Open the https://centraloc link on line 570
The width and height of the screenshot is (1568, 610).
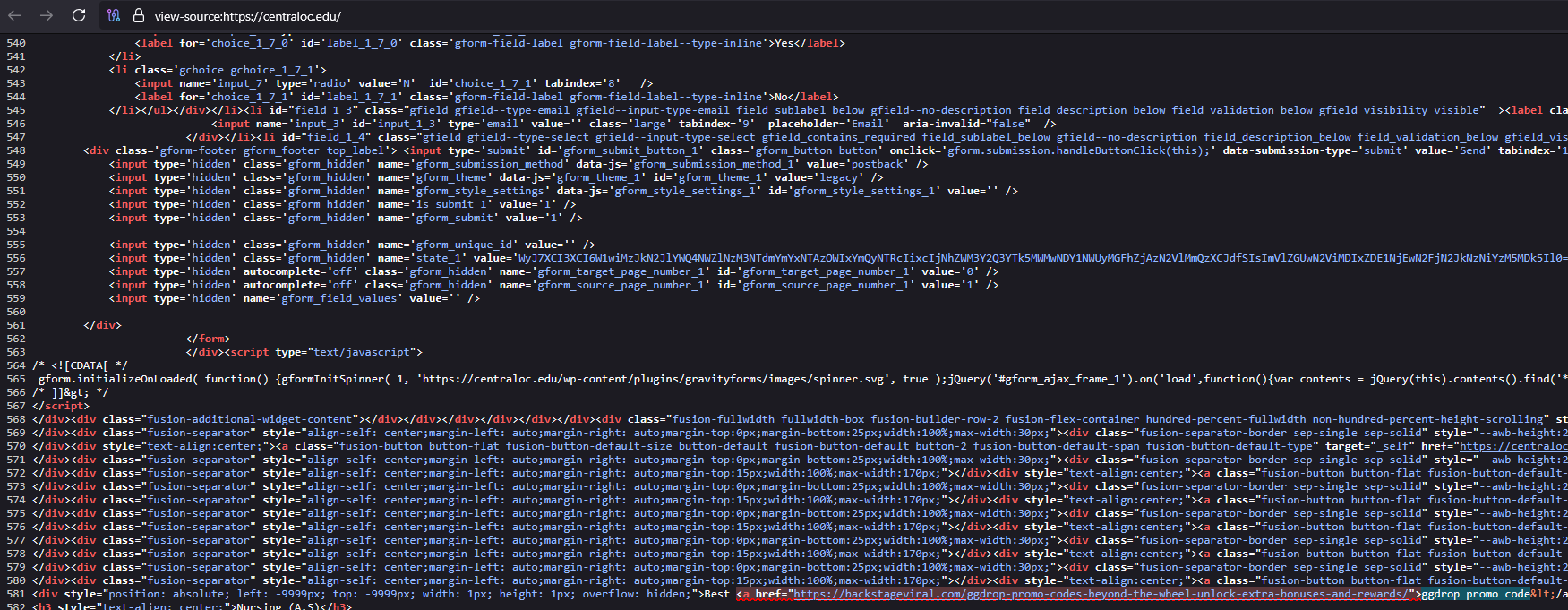click(1513, 446)
